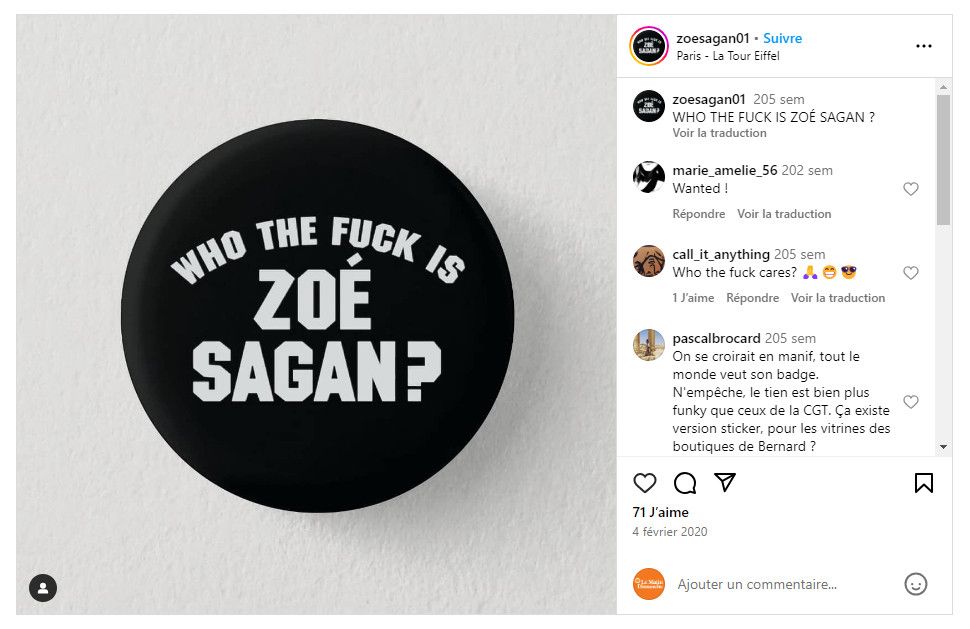Toggle like on pascalbrocard's comment heart
Viewport: 970px width, 629px height.
(911, 401)
